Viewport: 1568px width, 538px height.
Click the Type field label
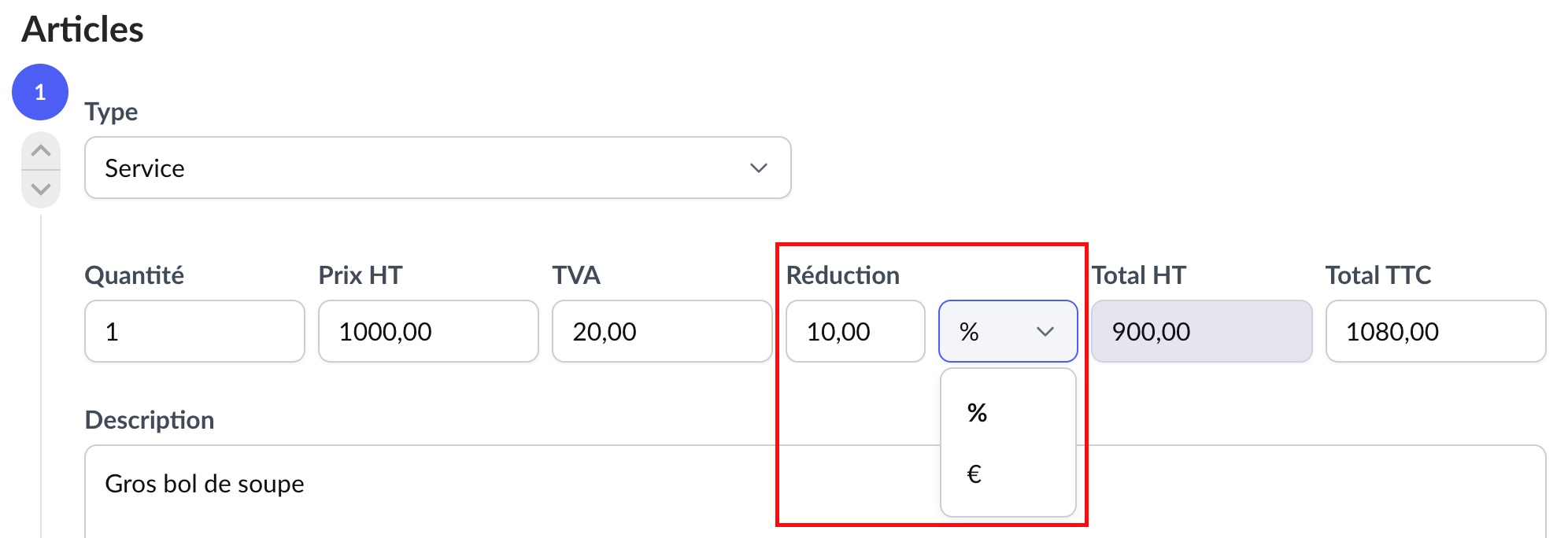111,112
